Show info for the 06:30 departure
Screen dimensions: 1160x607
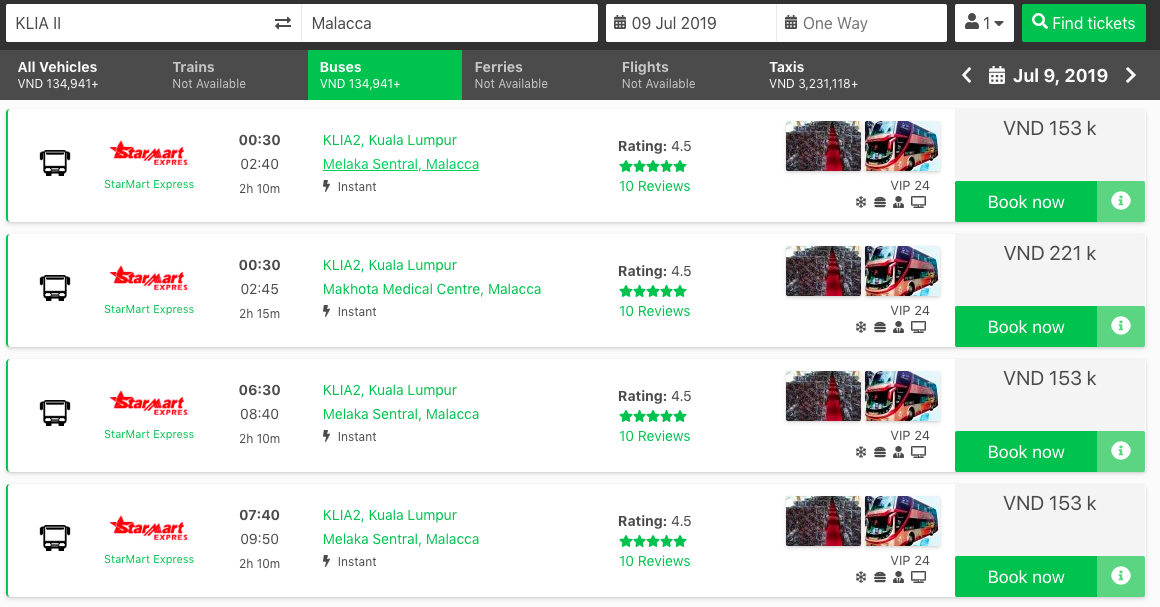[1121, 451]
